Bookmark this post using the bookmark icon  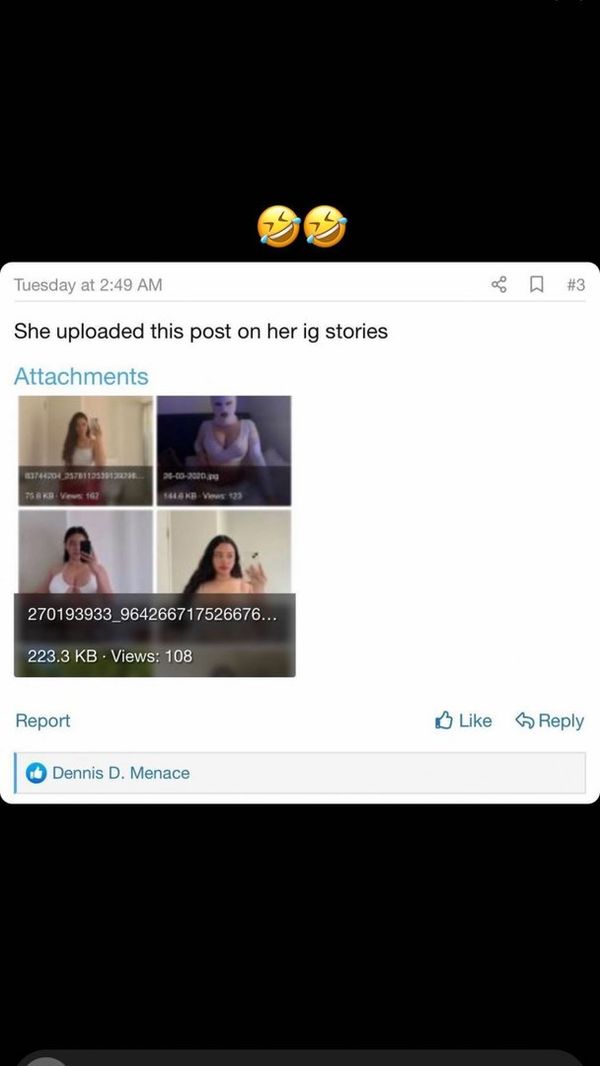(537, 284)
